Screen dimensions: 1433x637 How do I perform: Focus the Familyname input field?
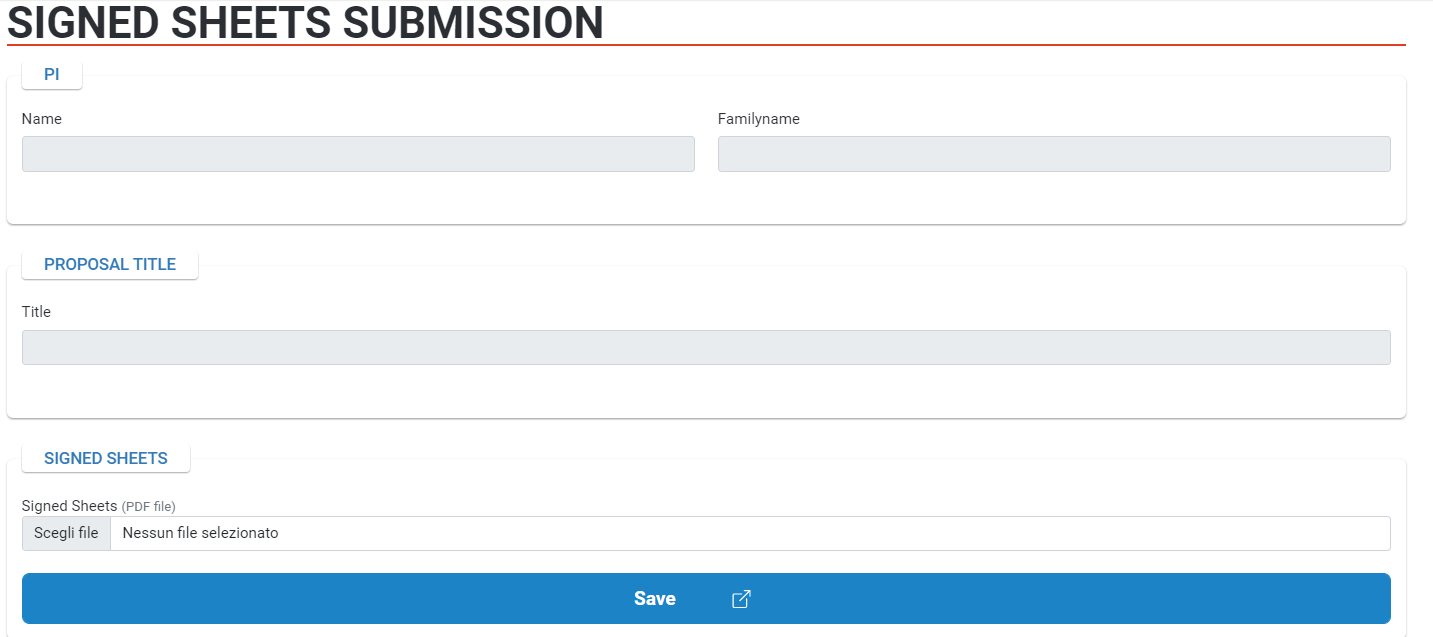coord(1054,154)
